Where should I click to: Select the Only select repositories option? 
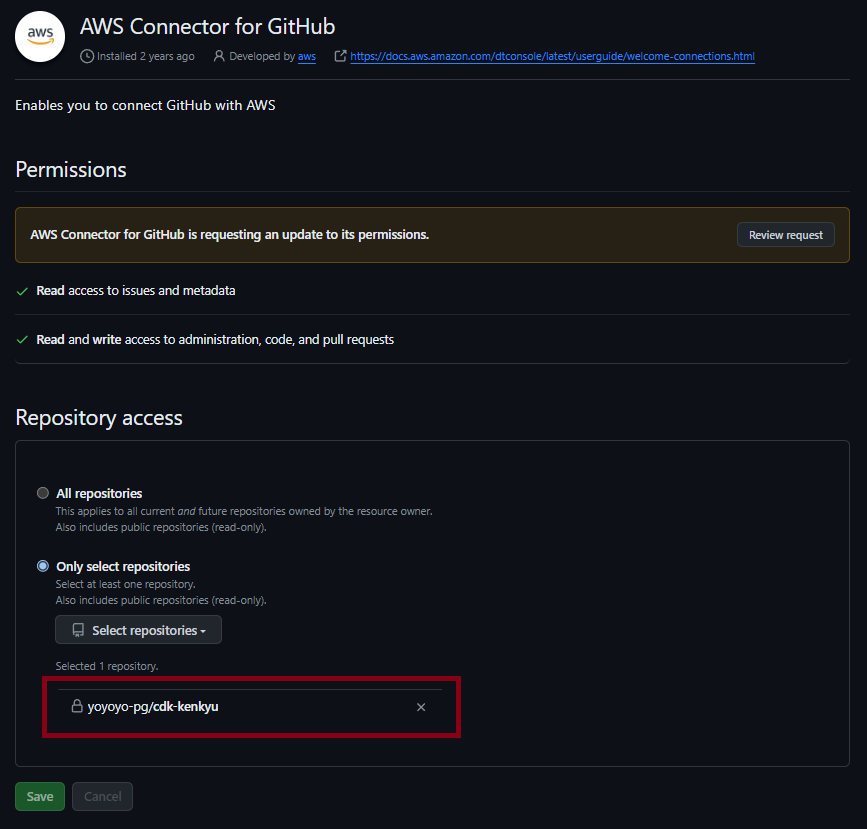pos(42,566)
